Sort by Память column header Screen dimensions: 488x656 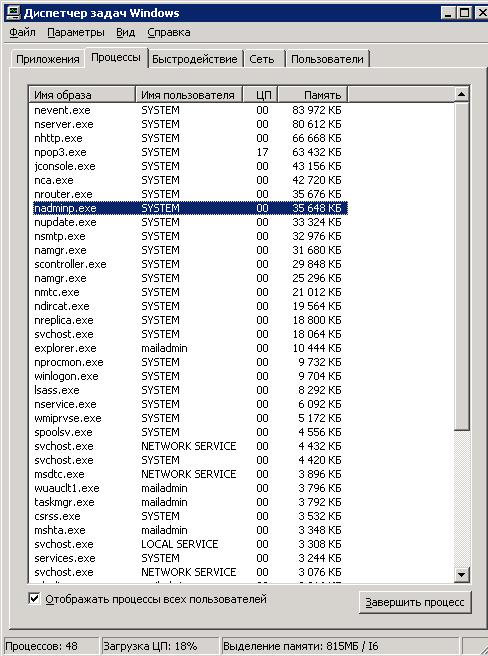pos(313,95)
